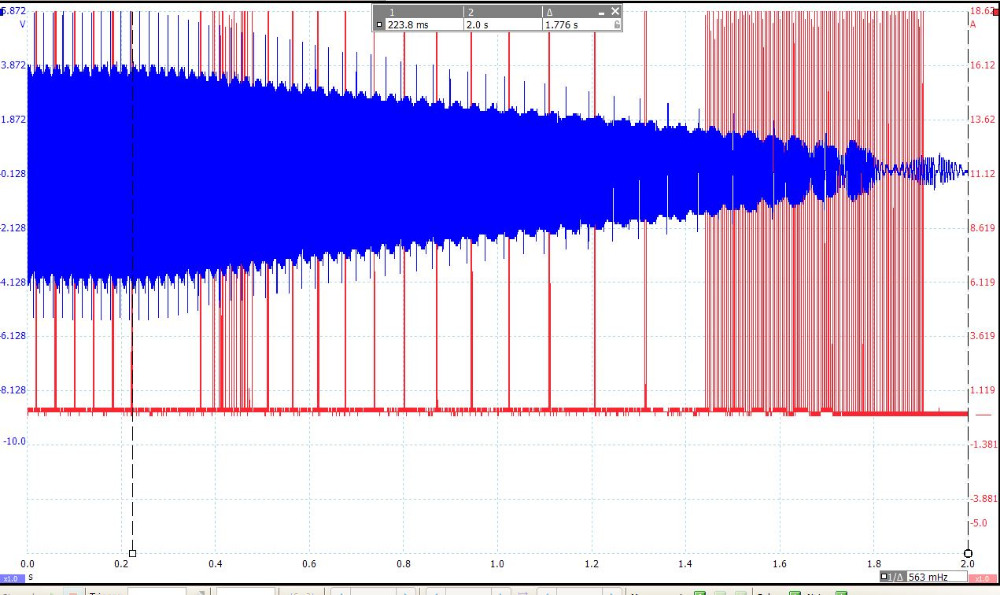Viewport: 1000px width, 595px height.
Task: Grab the square time ruler handle near 0.2 s
Action: [132, 553]
